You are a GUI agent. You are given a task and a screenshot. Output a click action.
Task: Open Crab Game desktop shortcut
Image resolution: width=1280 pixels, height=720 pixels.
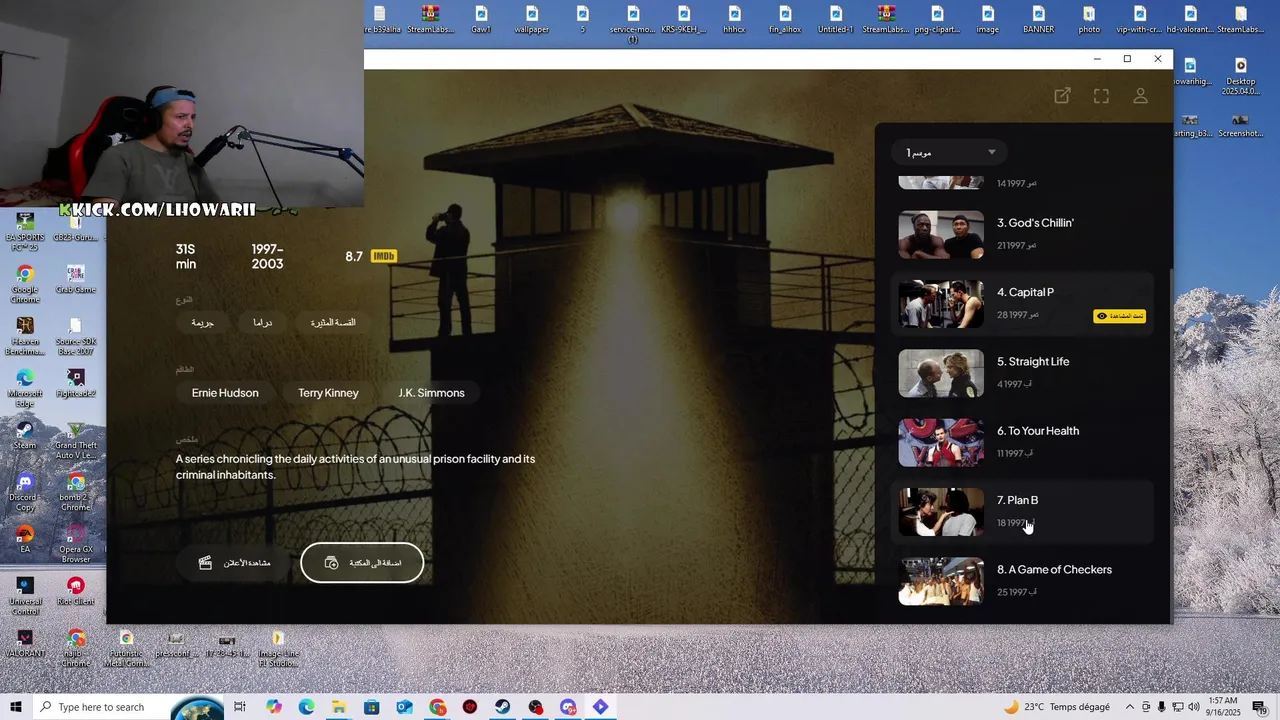tap(76, 279)
